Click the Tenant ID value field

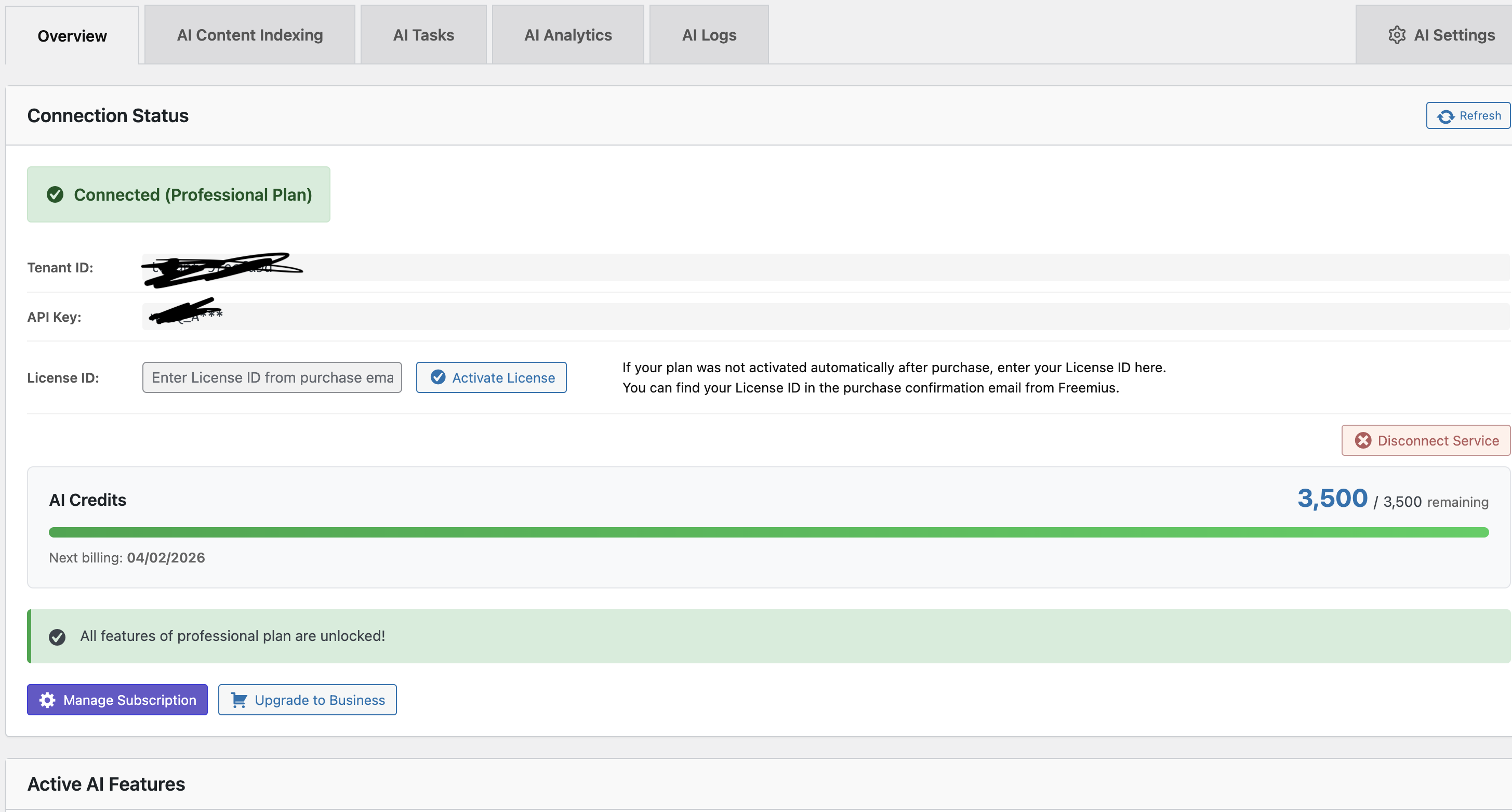pos(822,268)
